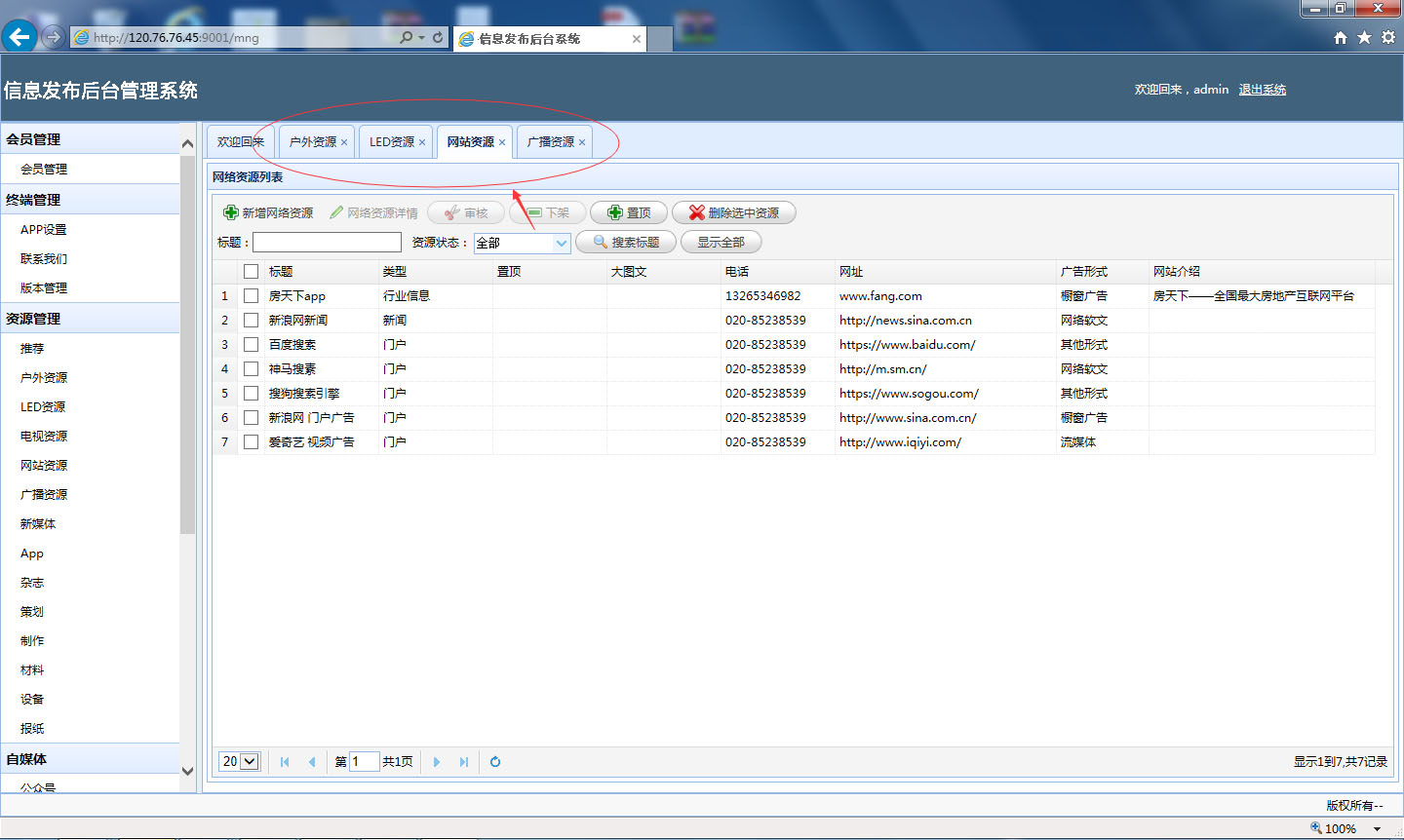Click the 删除选中资源 delete button
Screen dimensions: 1404x840
(x=734, y=212)
